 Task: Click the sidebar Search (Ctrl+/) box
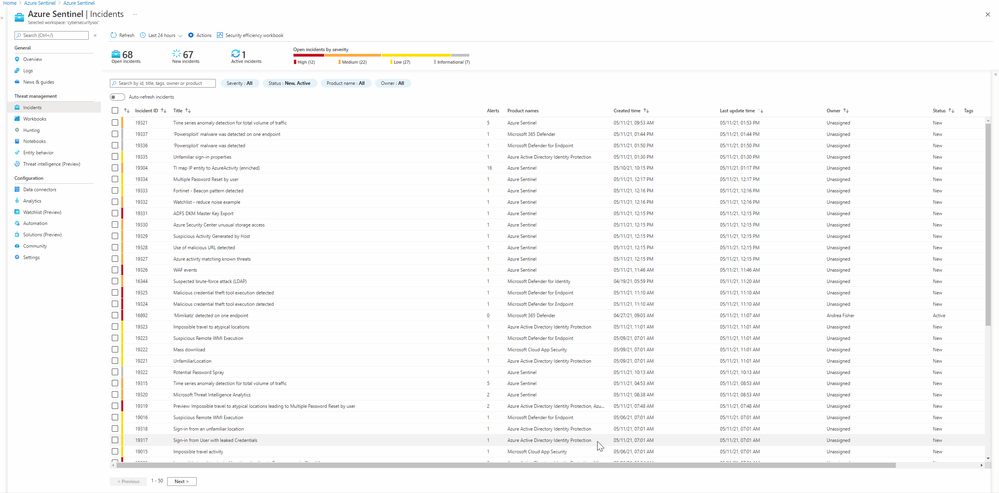[51, 36]
